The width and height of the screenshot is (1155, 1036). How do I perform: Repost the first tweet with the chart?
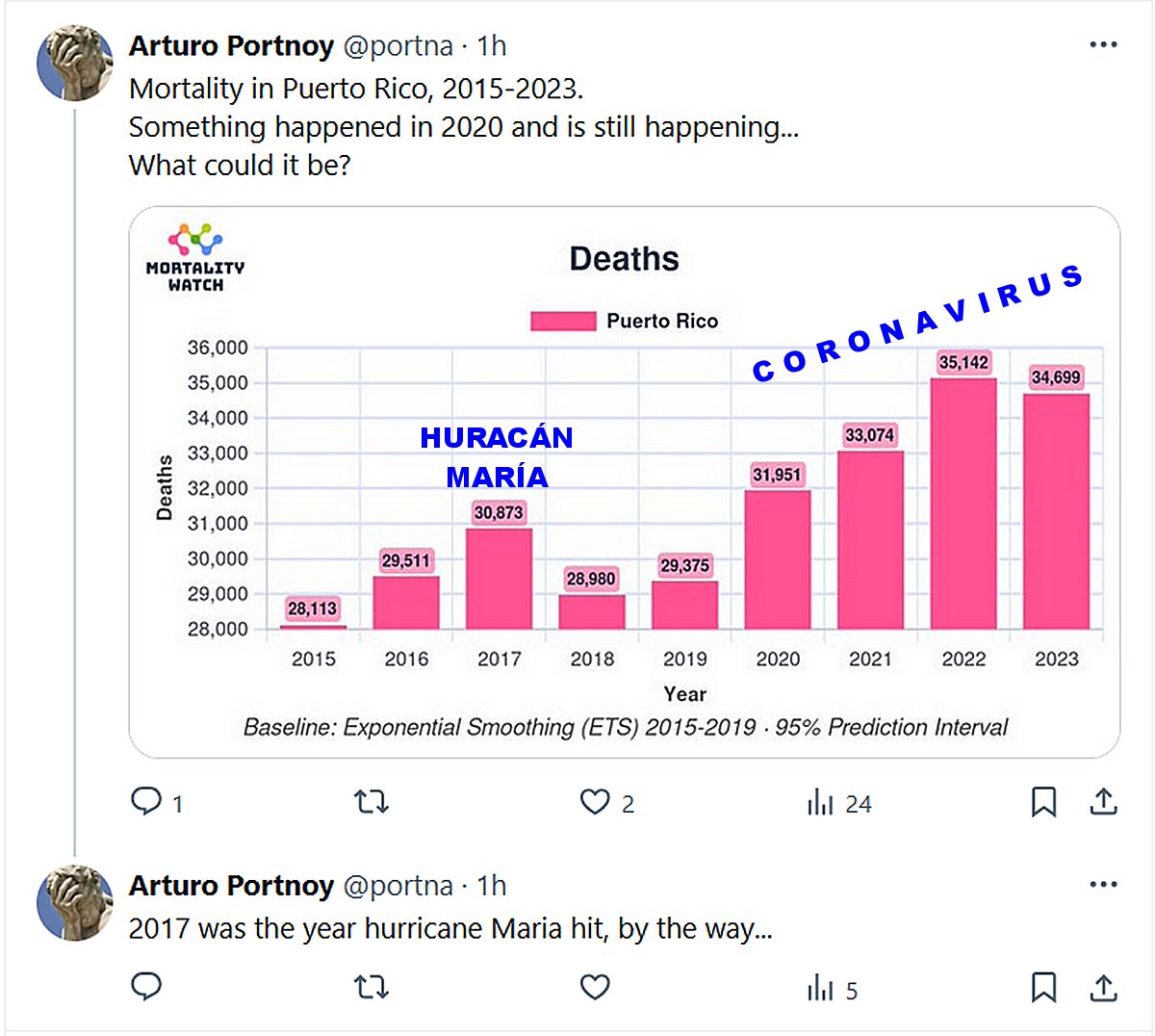[x=371, y=801]
